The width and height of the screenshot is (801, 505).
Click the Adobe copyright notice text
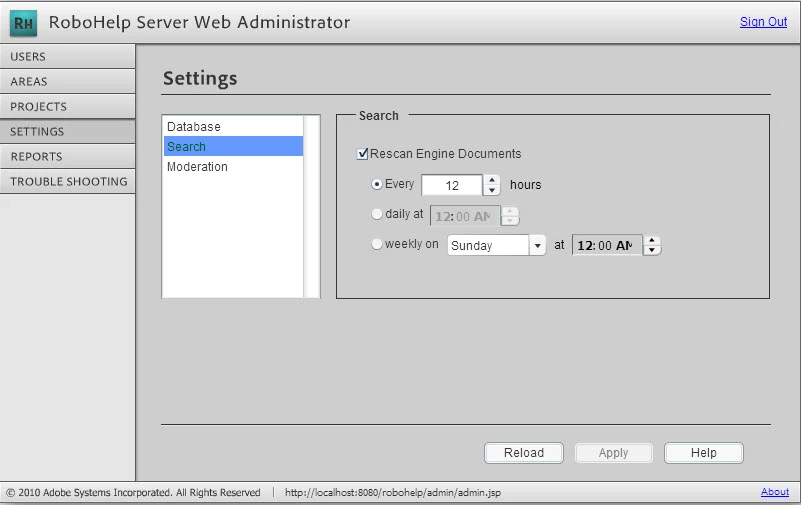point(133,493)
